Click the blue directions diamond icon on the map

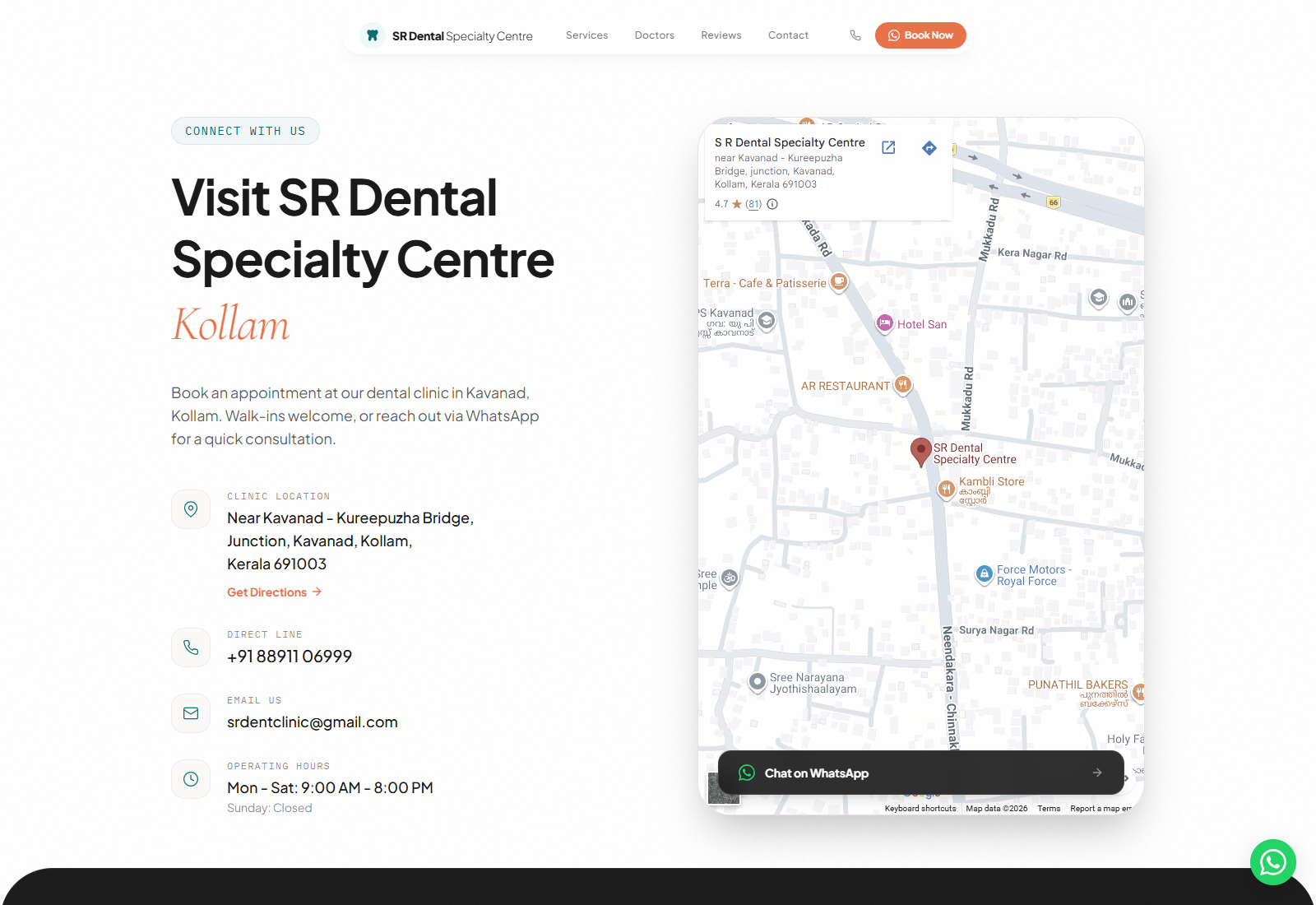pyautogui.click(x=929, y=148)
